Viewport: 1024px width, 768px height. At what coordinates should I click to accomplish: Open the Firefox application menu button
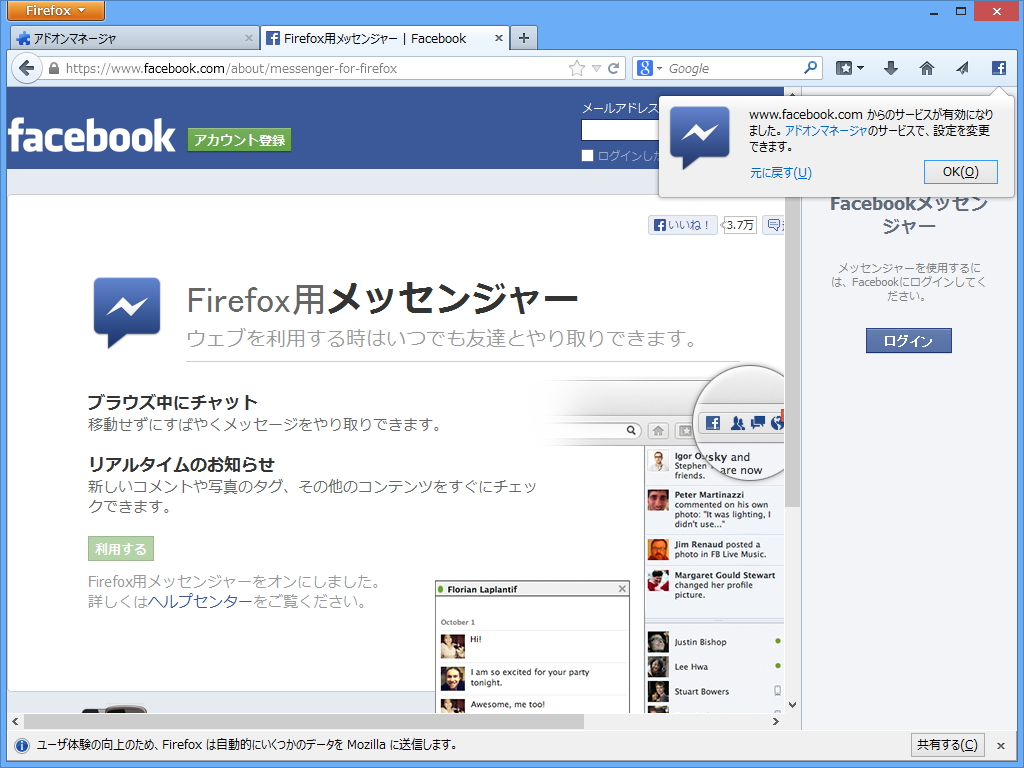click(56, 10)
